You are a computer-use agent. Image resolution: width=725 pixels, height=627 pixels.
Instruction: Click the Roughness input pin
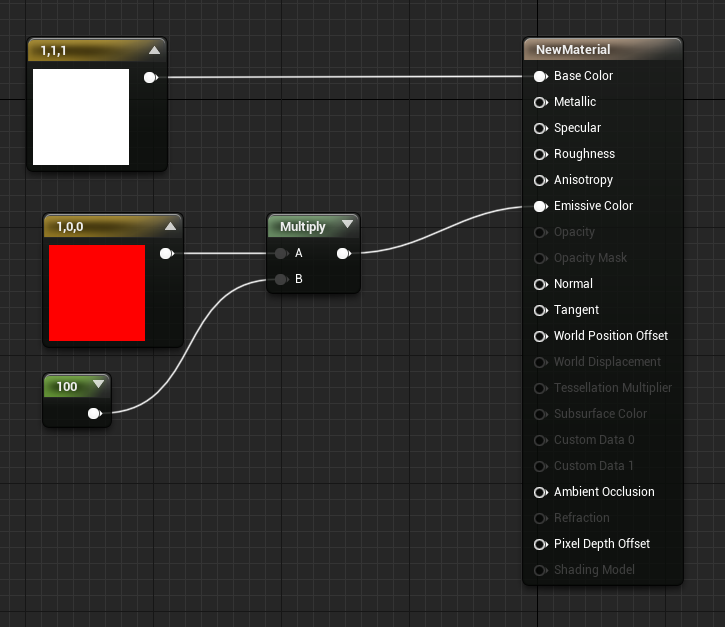tap(541, 154)
